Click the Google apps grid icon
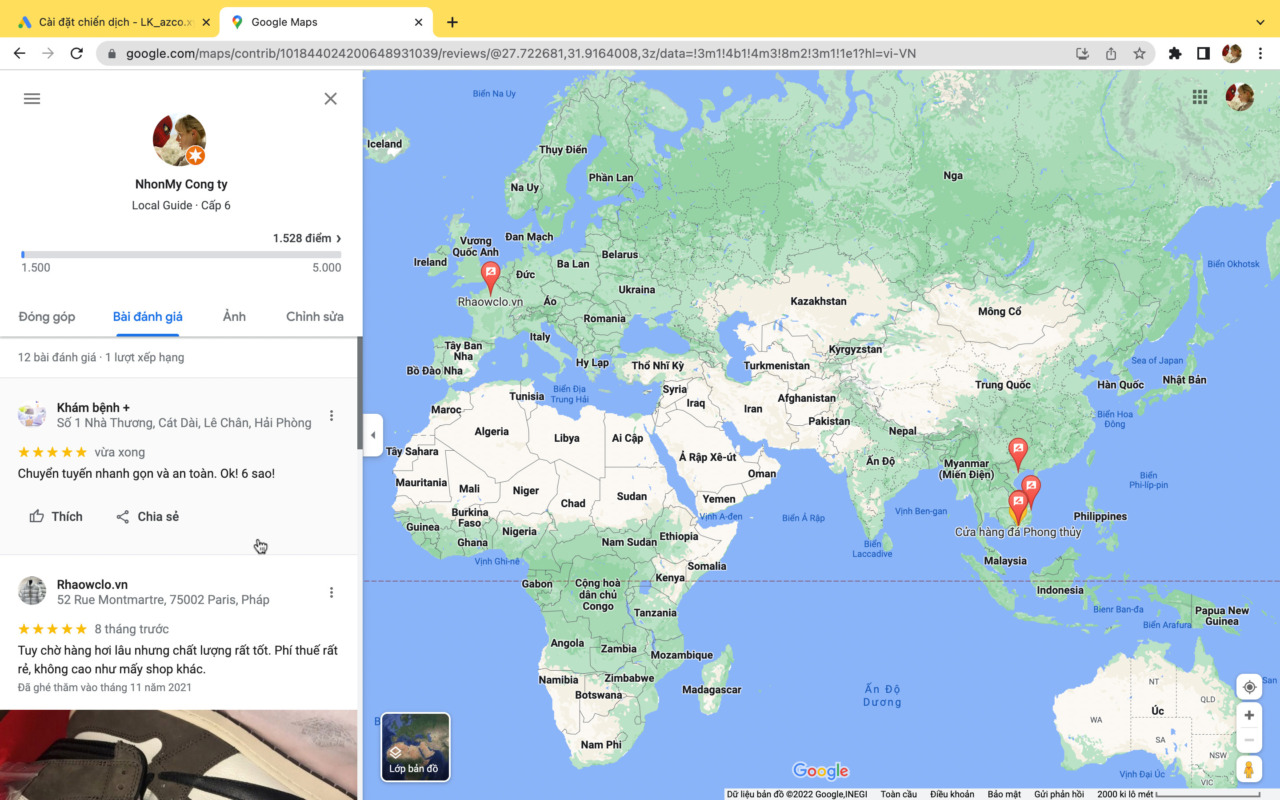This screenshot has width=1280, height=800. point(1200,97)
